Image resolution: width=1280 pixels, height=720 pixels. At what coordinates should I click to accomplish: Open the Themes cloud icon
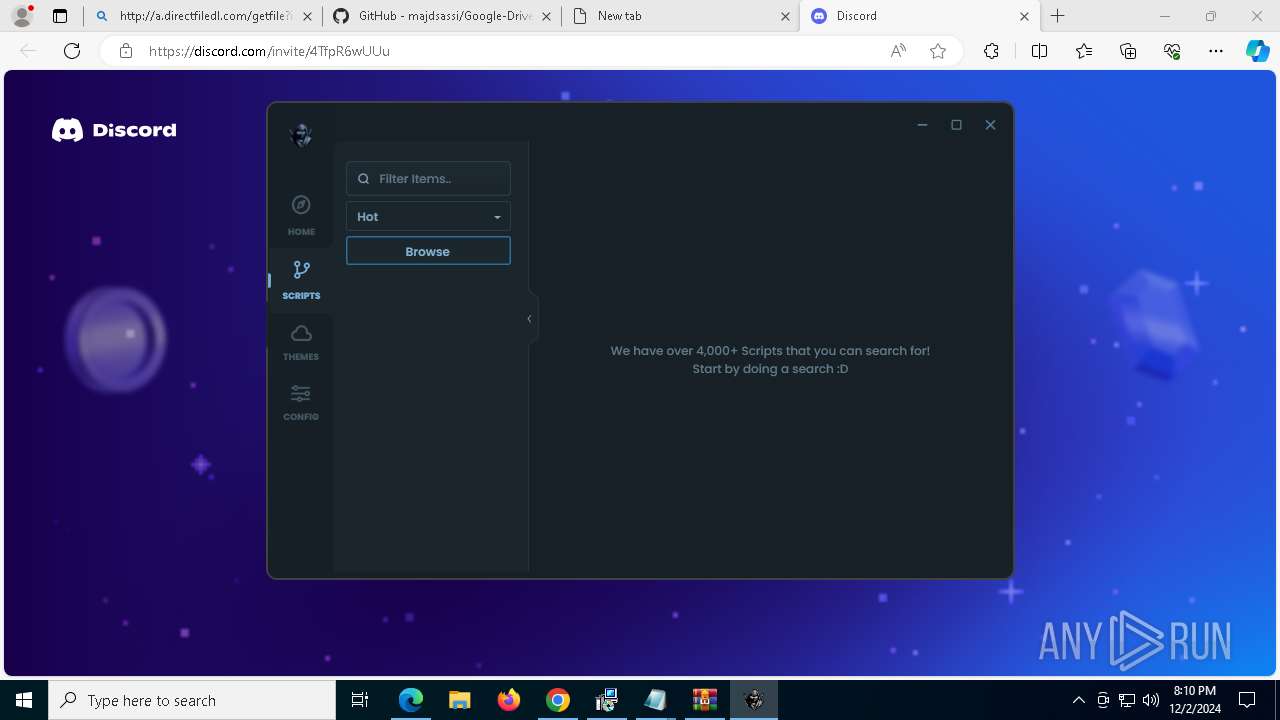[301, 333]
